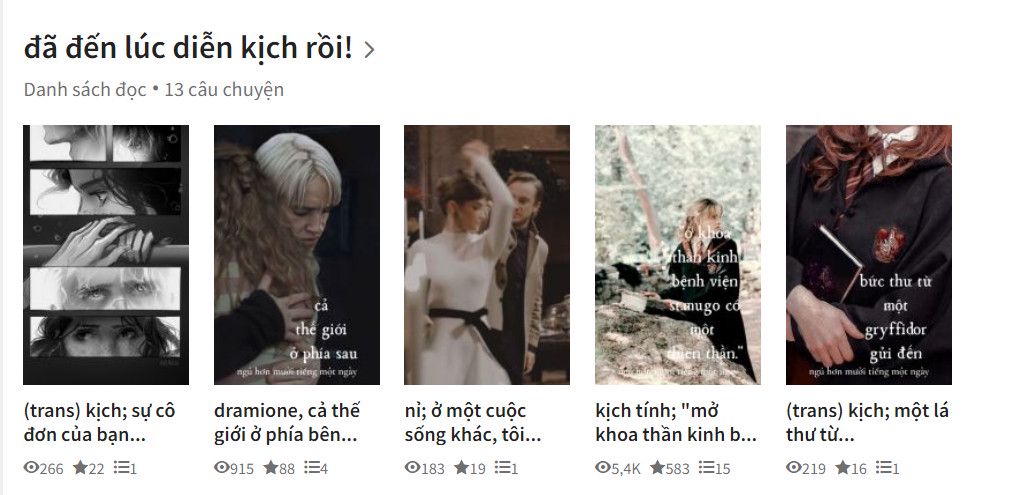The image size is (1011, 495).
Task: Click the chapter list icon showing 4 parts
Action: coord(312,467)
